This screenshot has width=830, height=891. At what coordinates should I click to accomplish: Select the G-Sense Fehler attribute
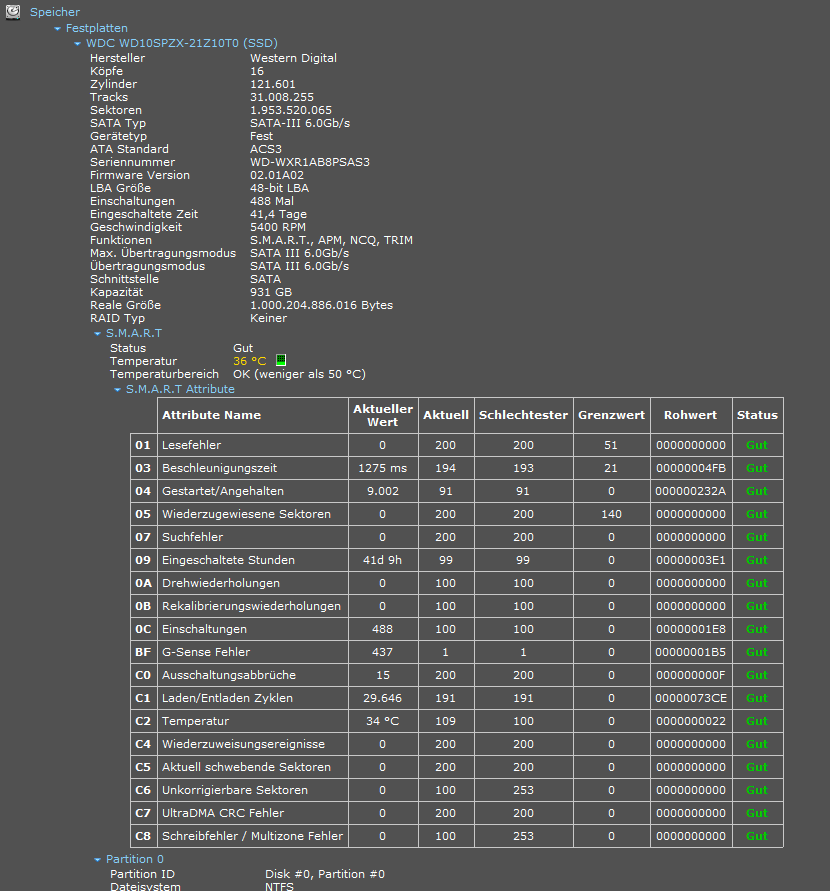[206, 652]
